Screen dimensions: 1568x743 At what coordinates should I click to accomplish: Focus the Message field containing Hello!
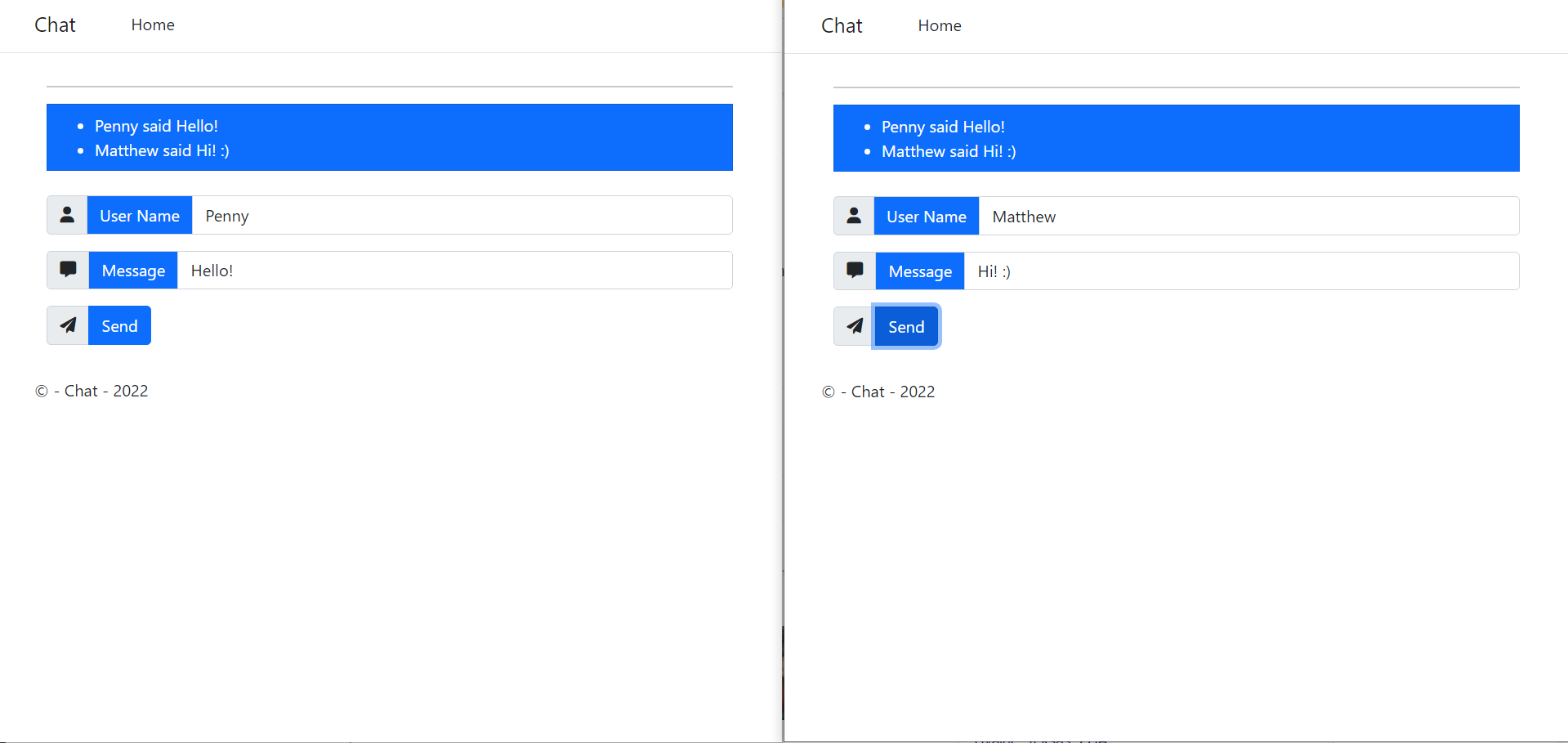click(x=454, y=271)
